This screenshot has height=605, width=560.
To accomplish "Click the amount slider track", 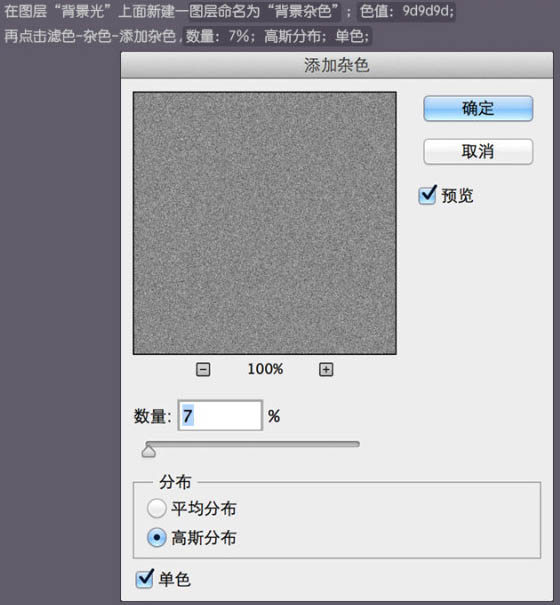I will pyautogui.click(x=253, y=444).
